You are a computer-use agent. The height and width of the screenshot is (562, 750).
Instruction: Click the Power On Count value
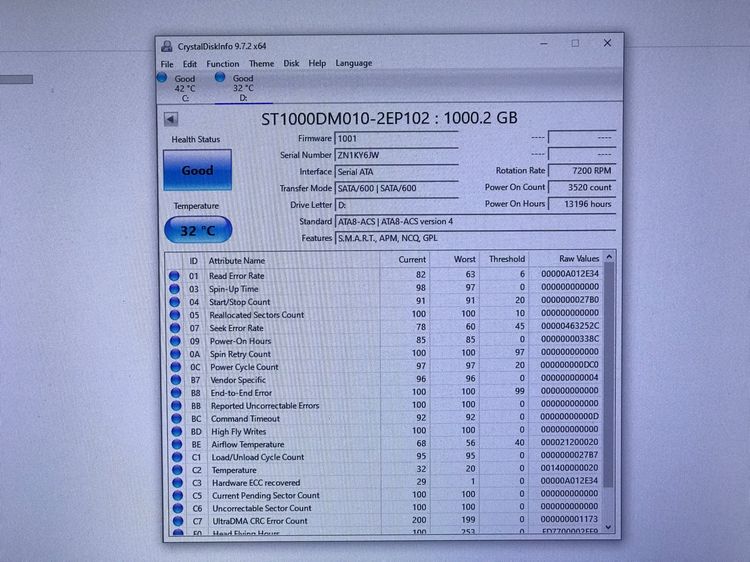point(582,187)
